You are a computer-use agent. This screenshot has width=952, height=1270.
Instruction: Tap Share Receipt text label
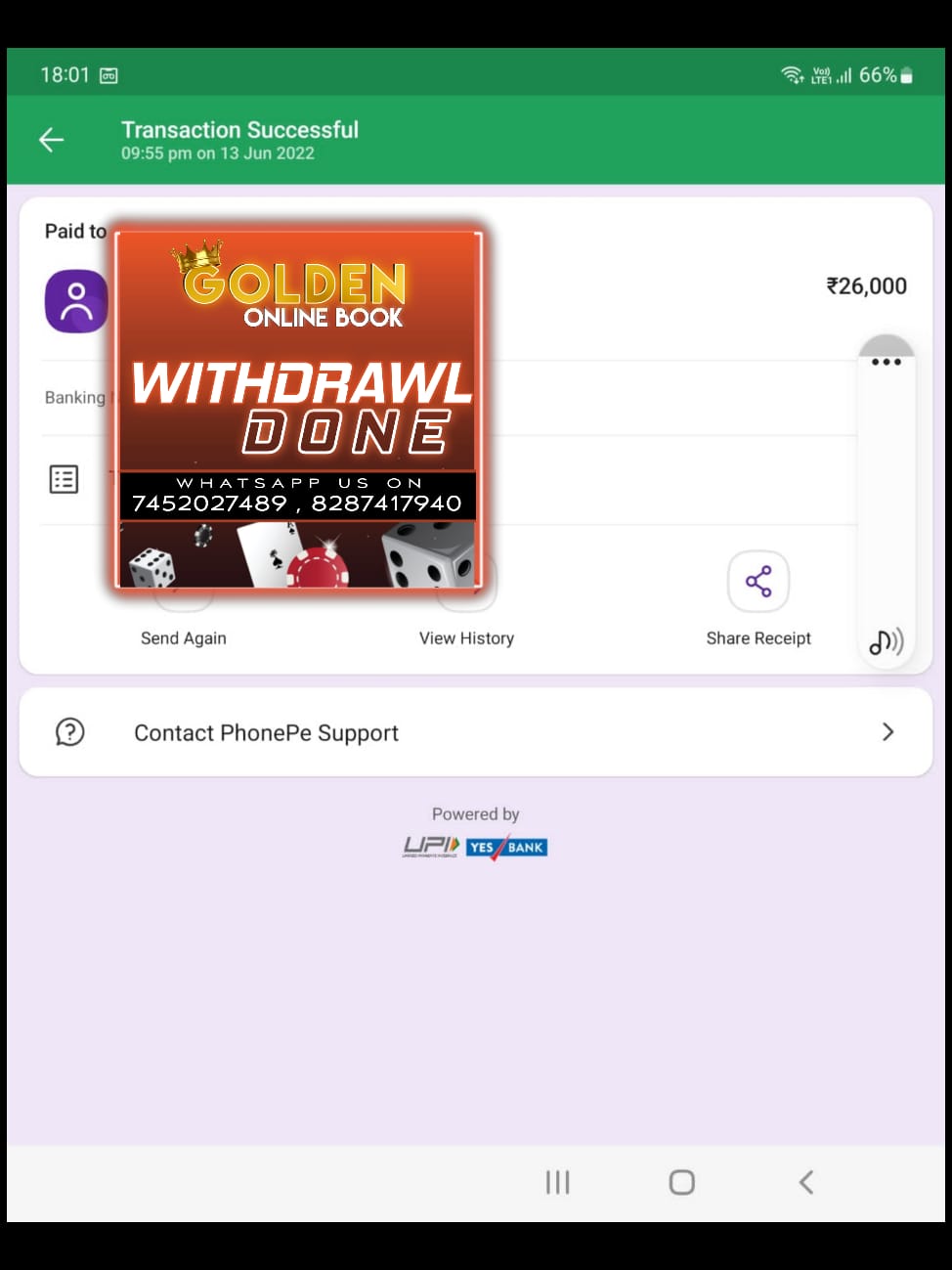tap(758, 638)
